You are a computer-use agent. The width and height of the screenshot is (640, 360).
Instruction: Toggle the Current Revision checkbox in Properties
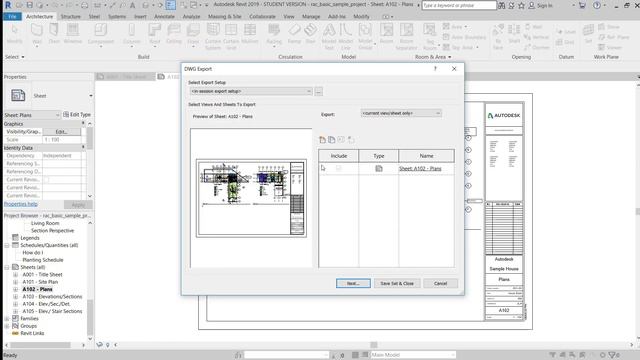(46, 180)
